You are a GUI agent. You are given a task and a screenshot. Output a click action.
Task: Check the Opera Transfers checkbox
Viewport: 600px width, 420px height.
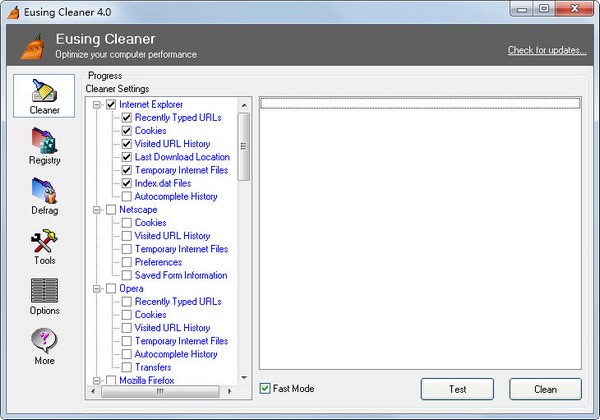(127, 367)
